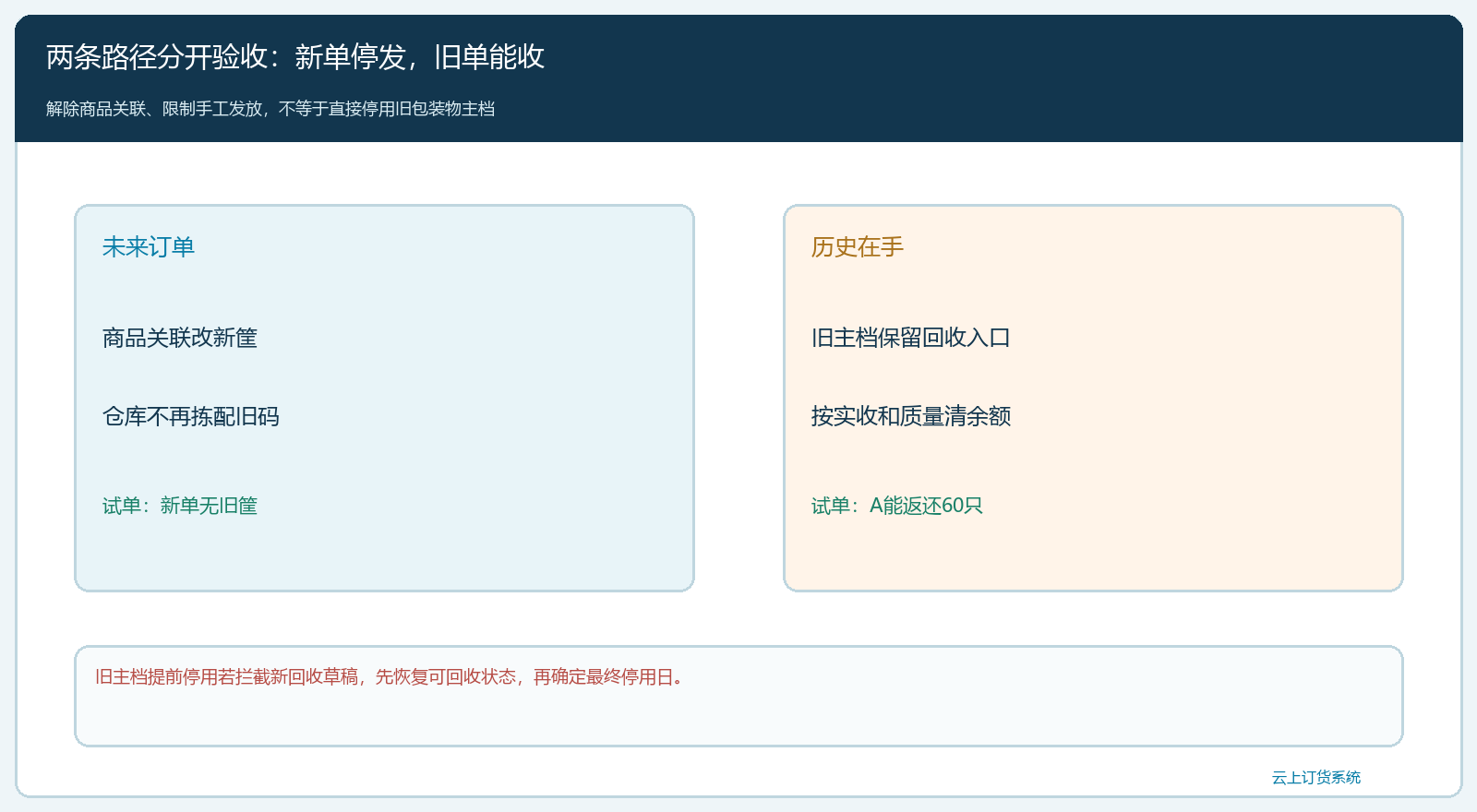Select the 商品关联改新筐 line
Screen dimensions: 1477x812
[x=180, y=338]
